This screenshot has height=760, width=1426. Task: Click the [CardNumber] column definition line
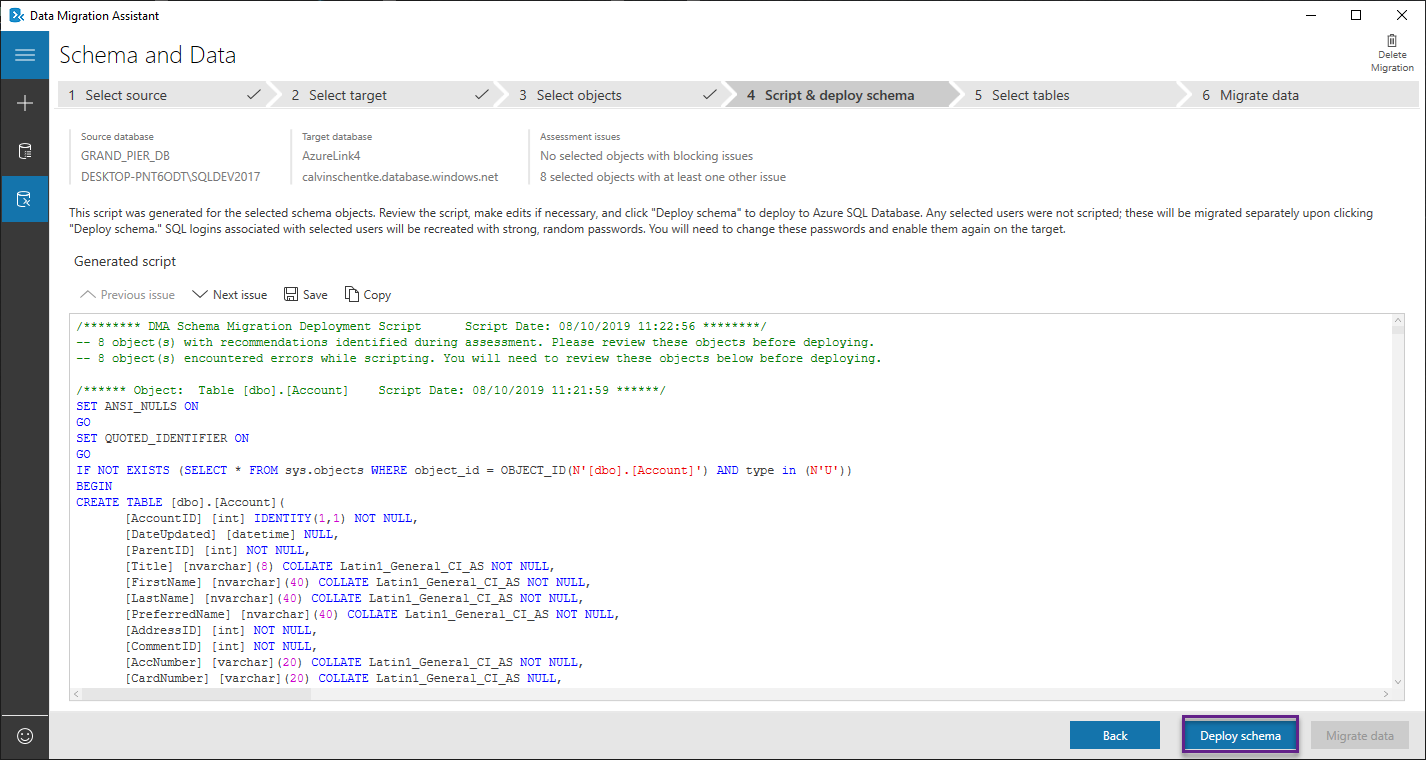coord(343,678)
